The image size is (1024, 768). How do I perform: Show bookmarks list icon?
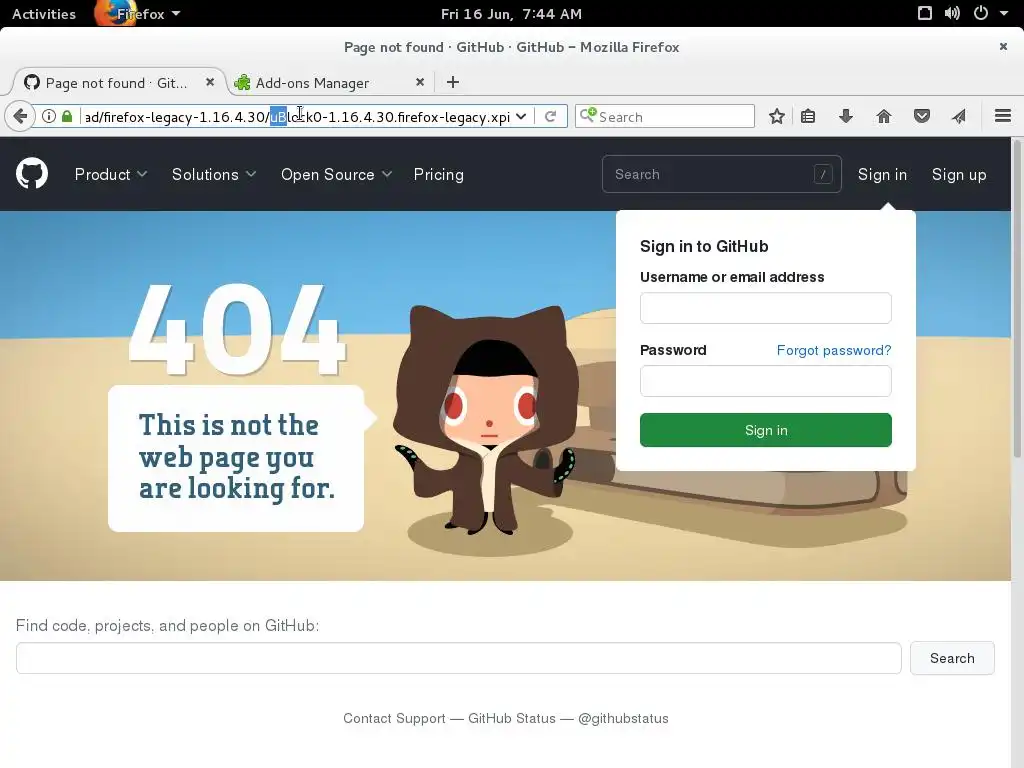point(808,116)
